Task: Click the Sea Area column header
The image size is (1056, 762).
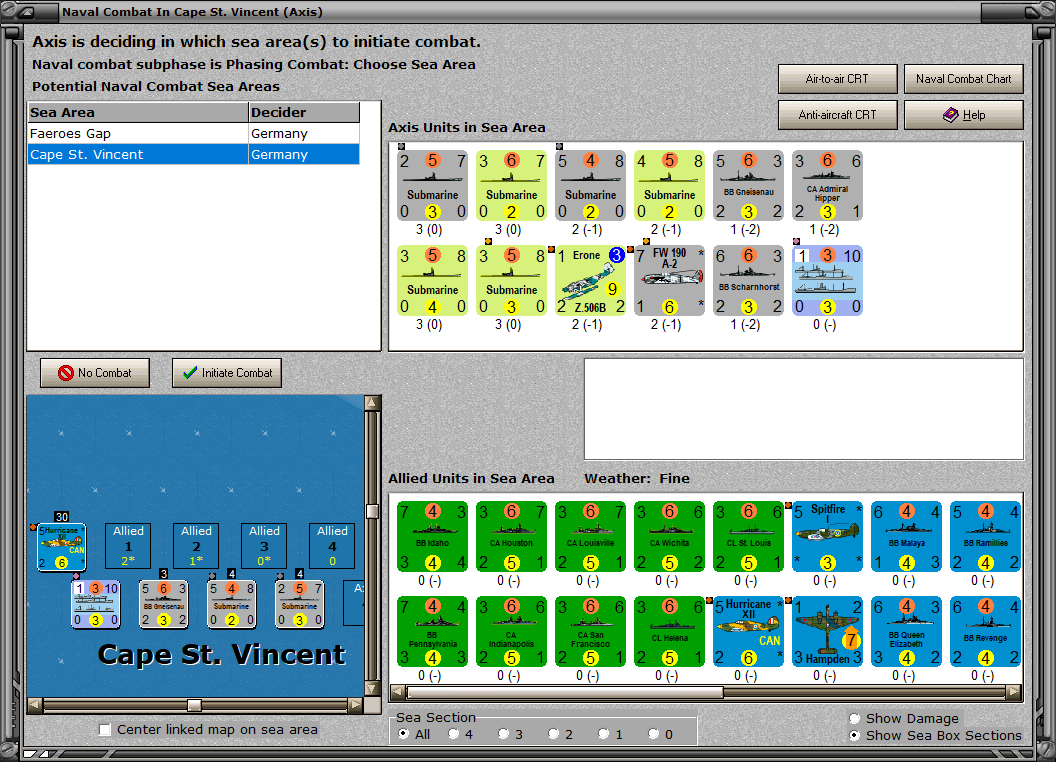Action: tap(138, 113)
